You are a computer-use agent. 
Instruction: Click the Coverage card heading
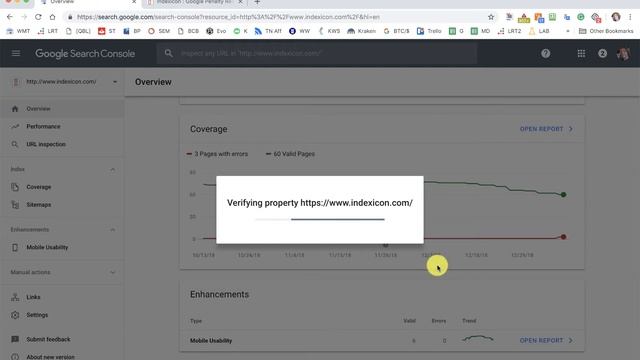(209, 129)
